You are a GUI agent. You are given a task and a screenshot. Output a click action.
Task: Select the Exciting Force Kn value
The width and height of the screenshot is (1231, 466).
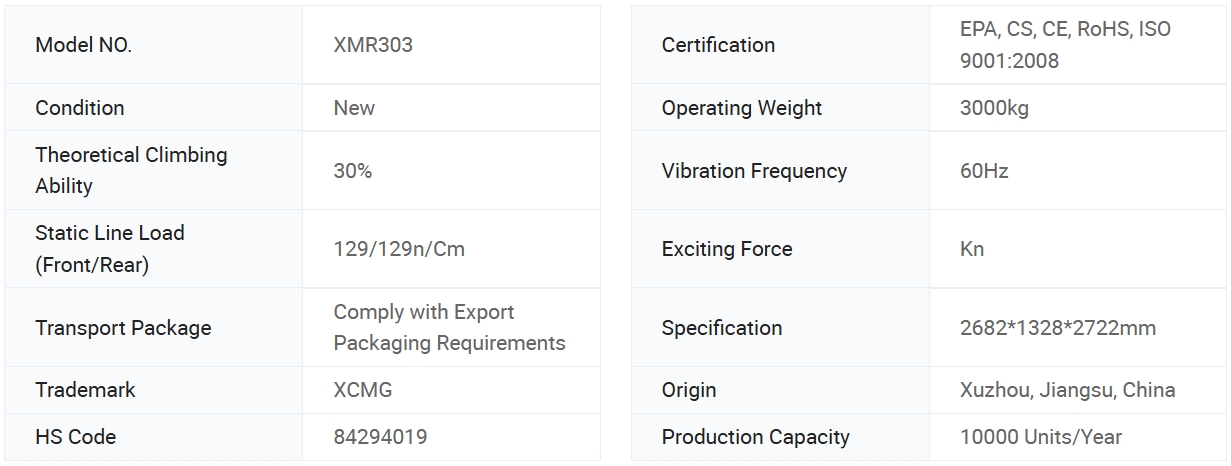tap(972, 249)
